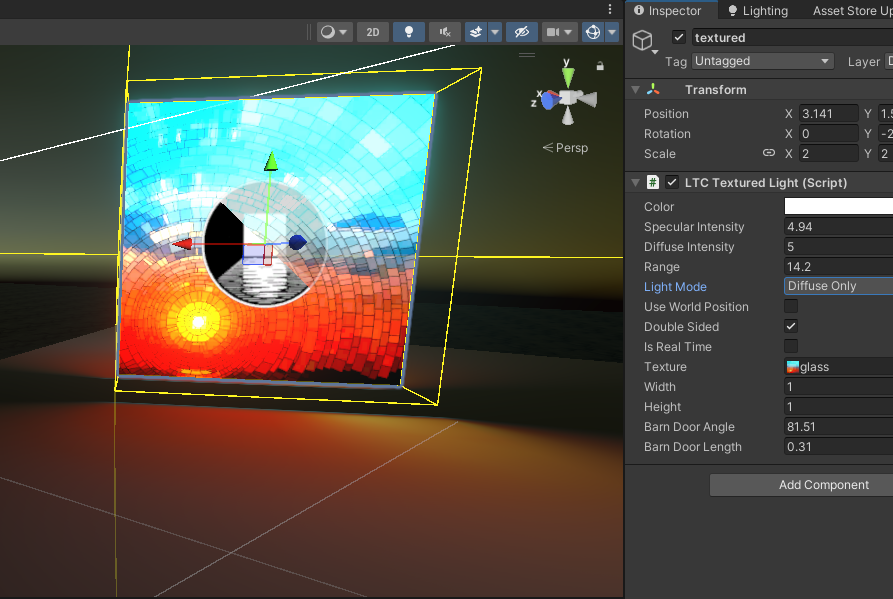
Task: Toggle scene lighting lightbulb icon
Action: tap(408, 32)
